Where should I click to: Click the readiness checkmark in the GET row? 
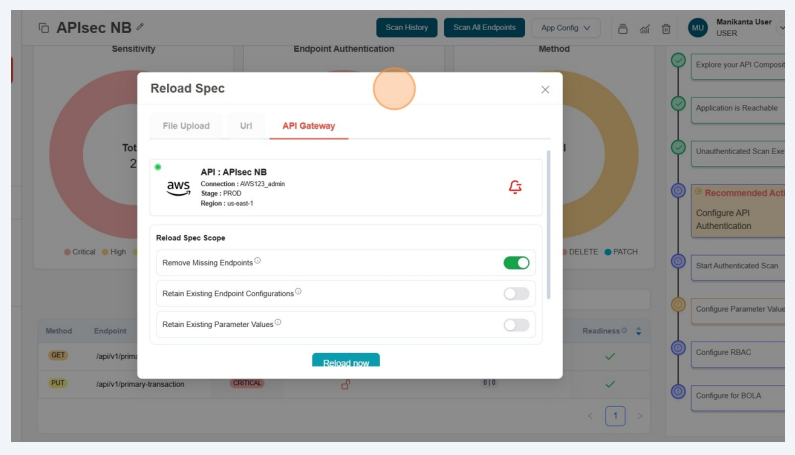click(x=610, y=357)
